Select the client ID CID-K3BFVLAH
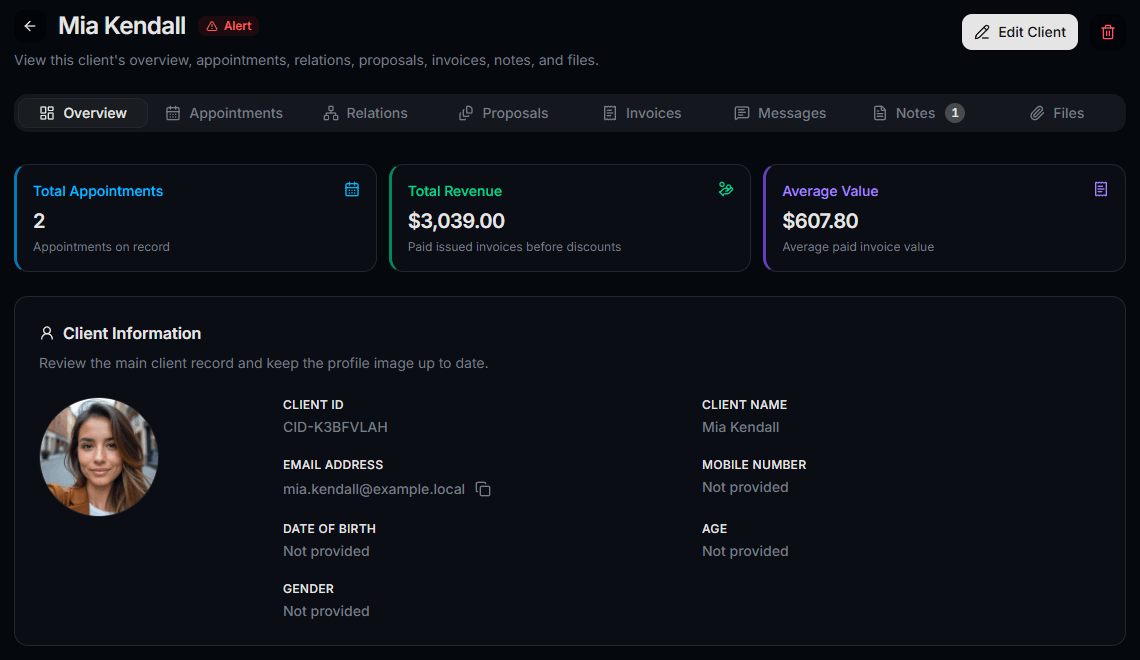 pos(335,427)
